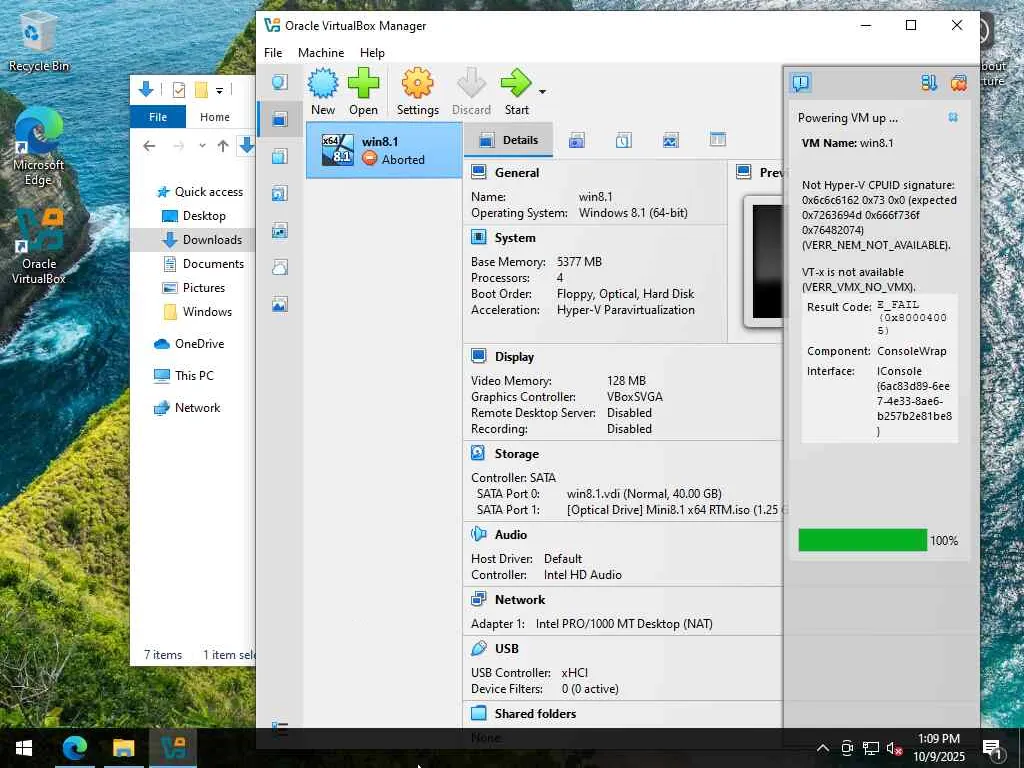Click the New virtual machine icon
The width and height of the screenshot is (1024, 768).
point(323,92)
